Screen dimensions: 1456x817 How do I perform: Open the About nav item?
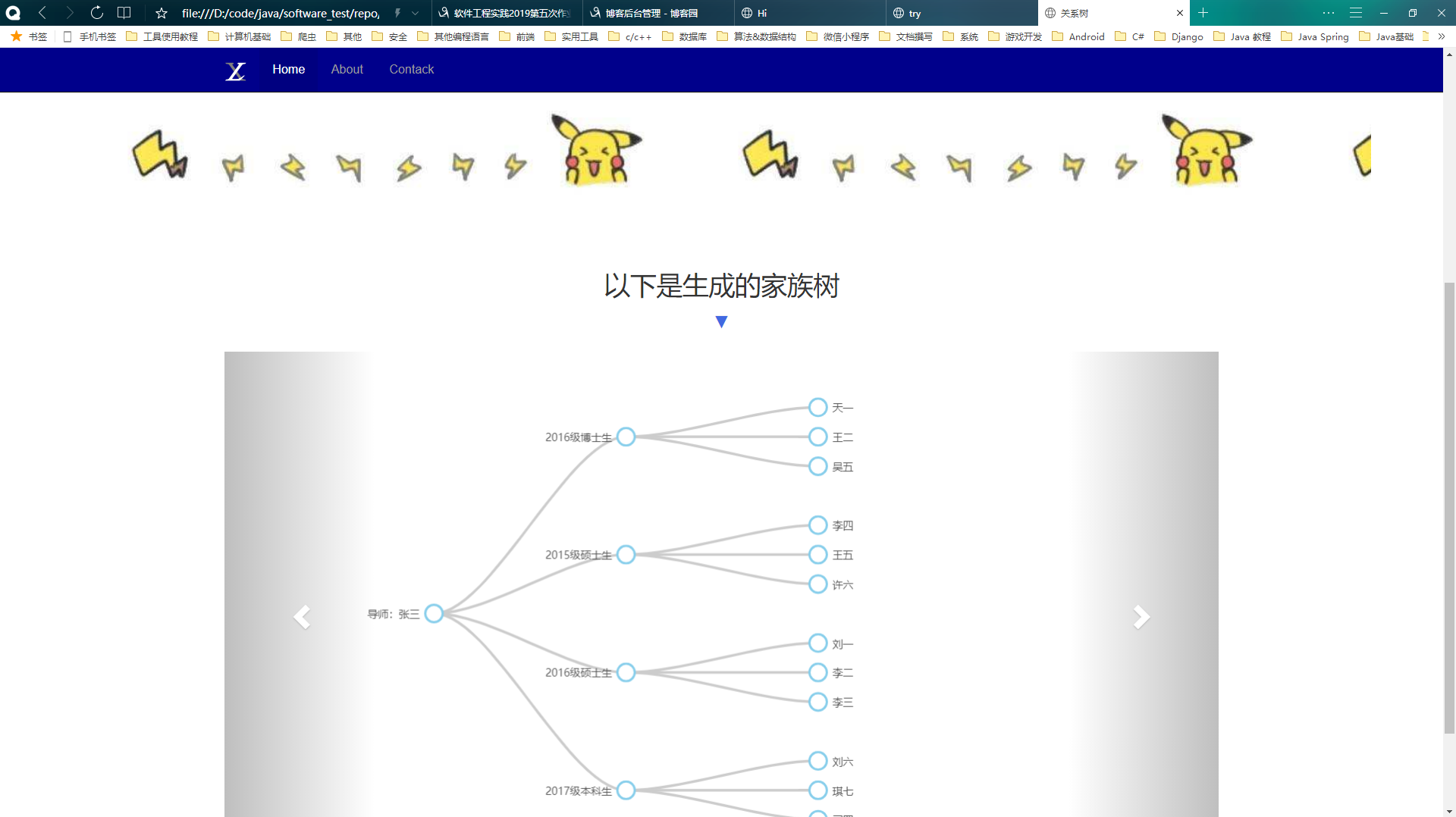coord(347,69)
